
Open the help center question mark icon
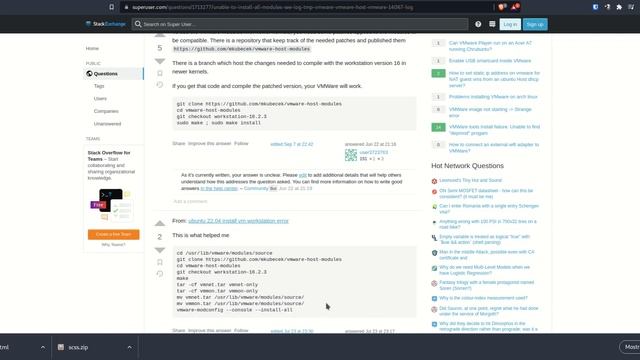coord(478,24)
